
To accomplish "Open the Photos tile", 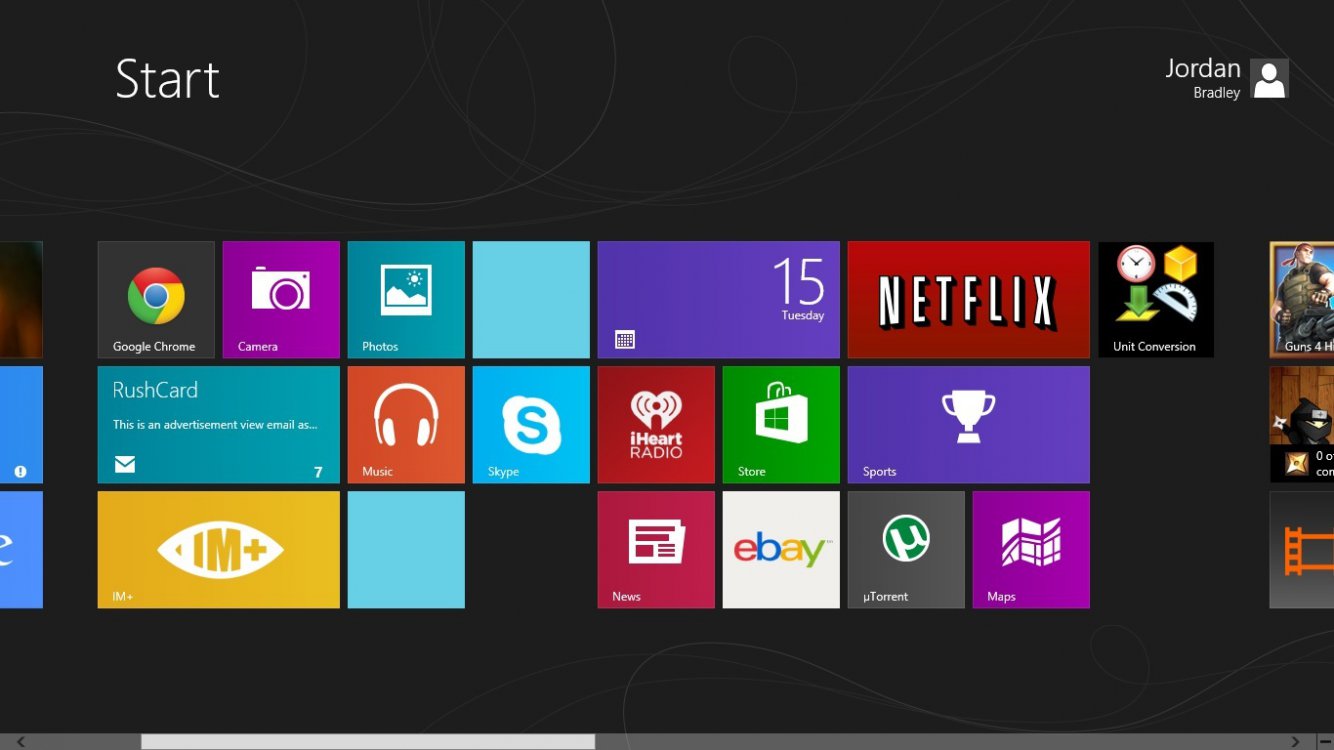I will point(406,299).
